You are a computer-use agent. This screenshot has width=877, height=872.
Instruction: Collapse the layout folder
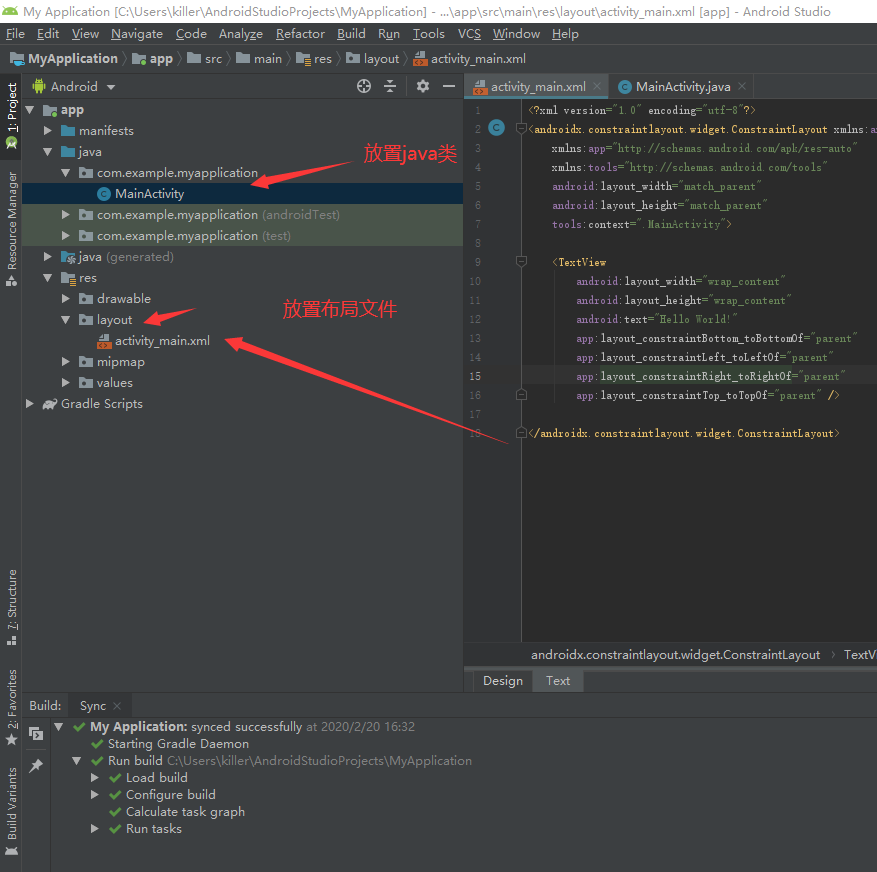point(66,319)
